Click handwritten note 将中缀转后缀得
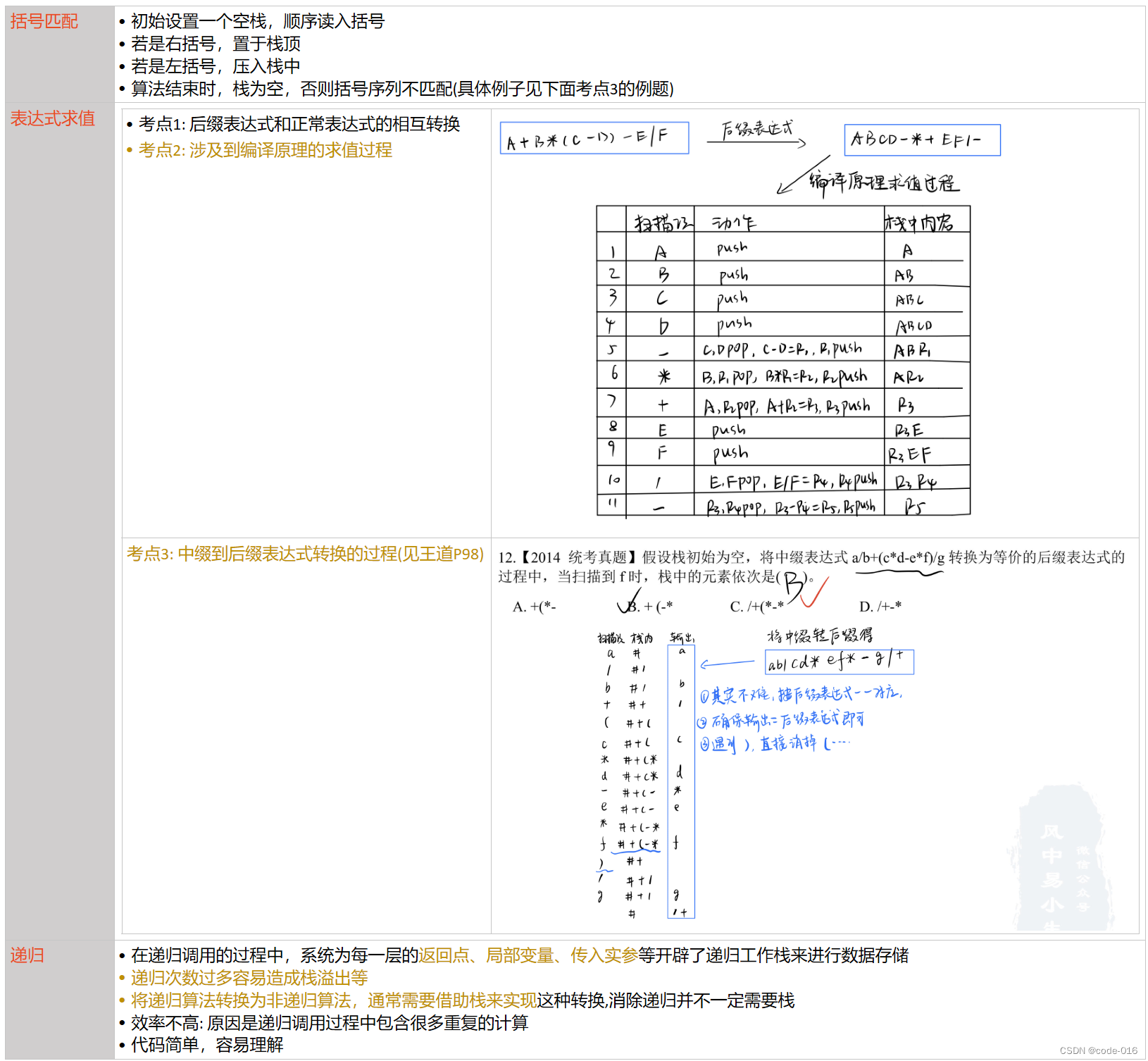This screenshot has height=1061, width=1148. coord(821,635)
